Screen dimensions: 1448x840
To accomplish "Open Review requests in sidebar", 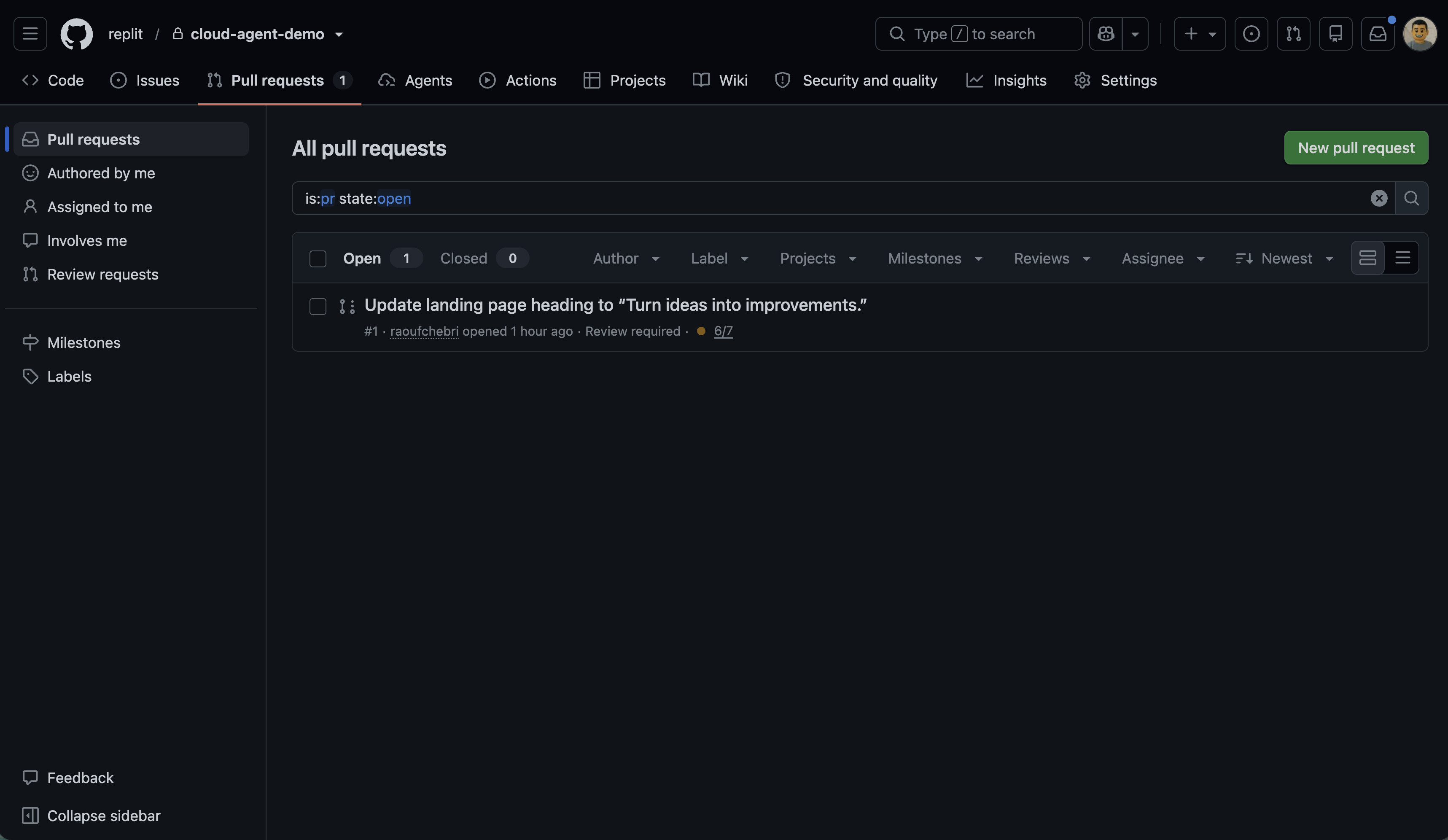I will point(131,274).
